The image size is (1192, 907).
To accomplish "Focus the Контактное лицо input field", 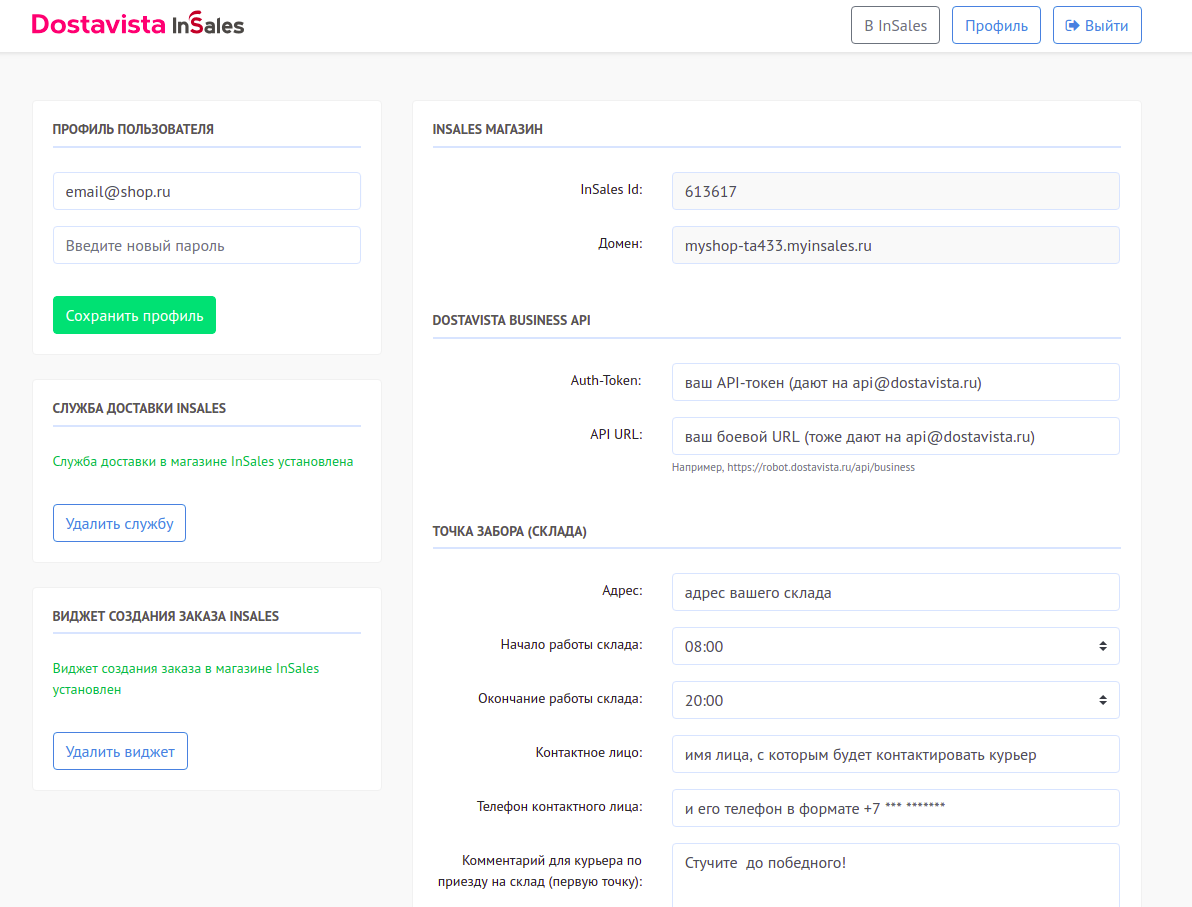I will tap(896, 753).
